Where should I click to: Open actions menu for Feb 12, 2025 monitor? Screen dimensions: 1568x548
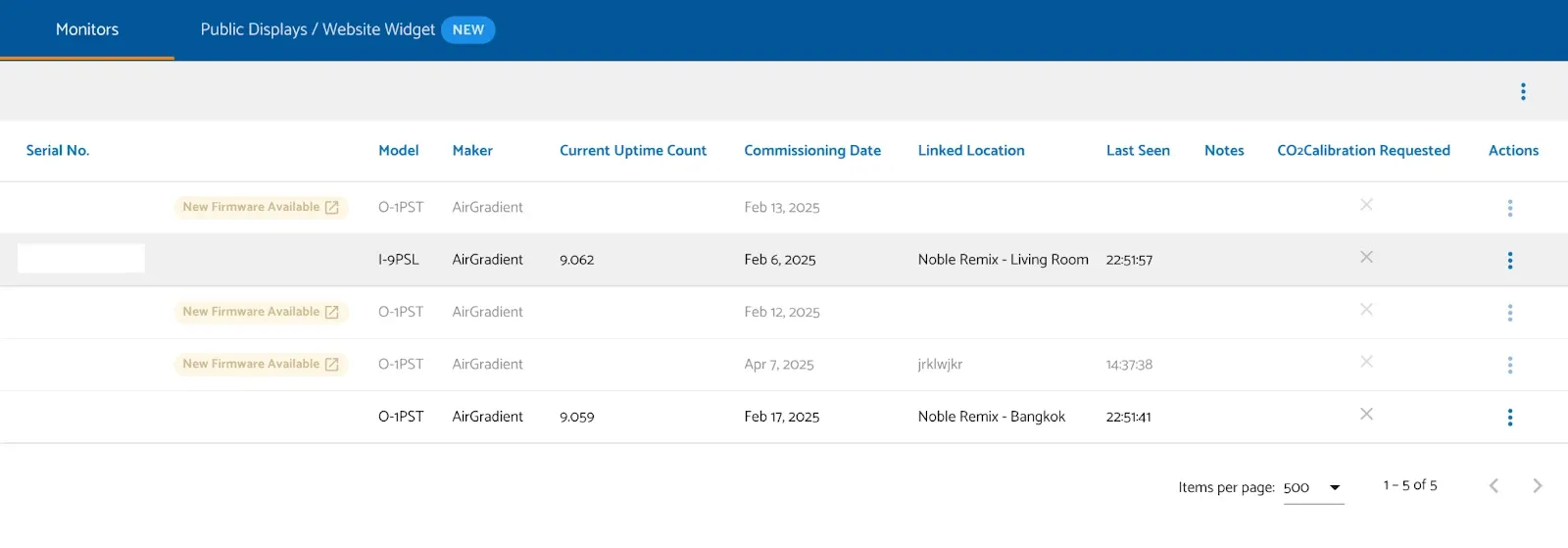1509,313
